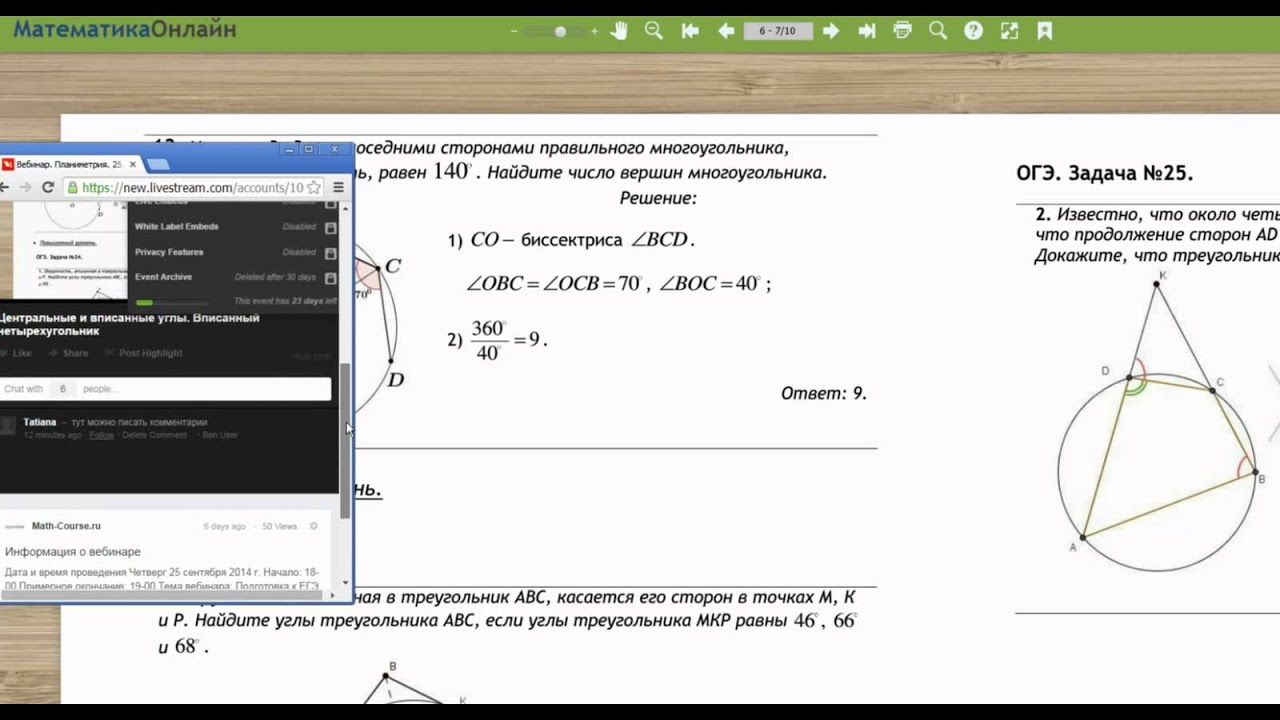The height and width of the screenshot is (720, 1280).
Task: Click the scrollbar down arrow in browser
Action: [346, 582]
